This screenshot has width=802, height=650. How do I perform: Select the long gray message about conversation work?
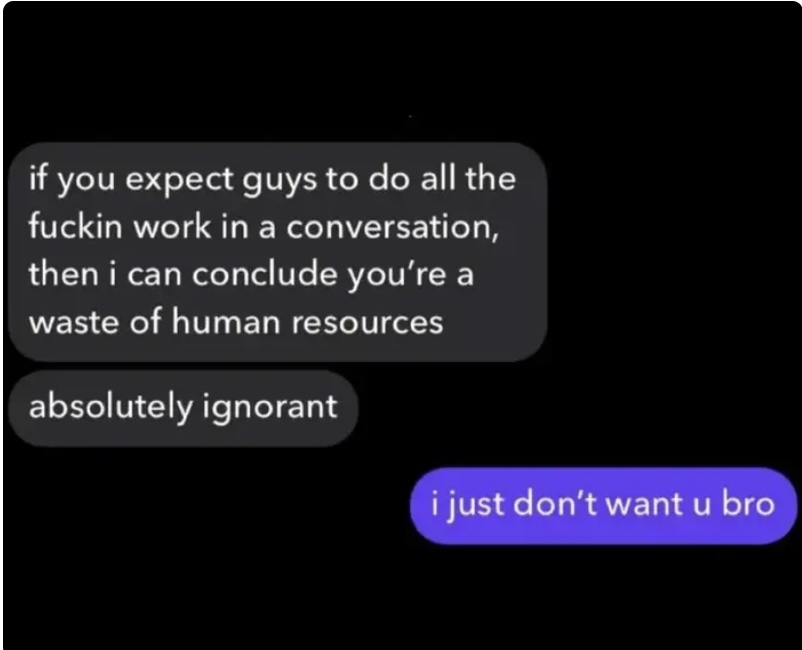click(278, 252)
